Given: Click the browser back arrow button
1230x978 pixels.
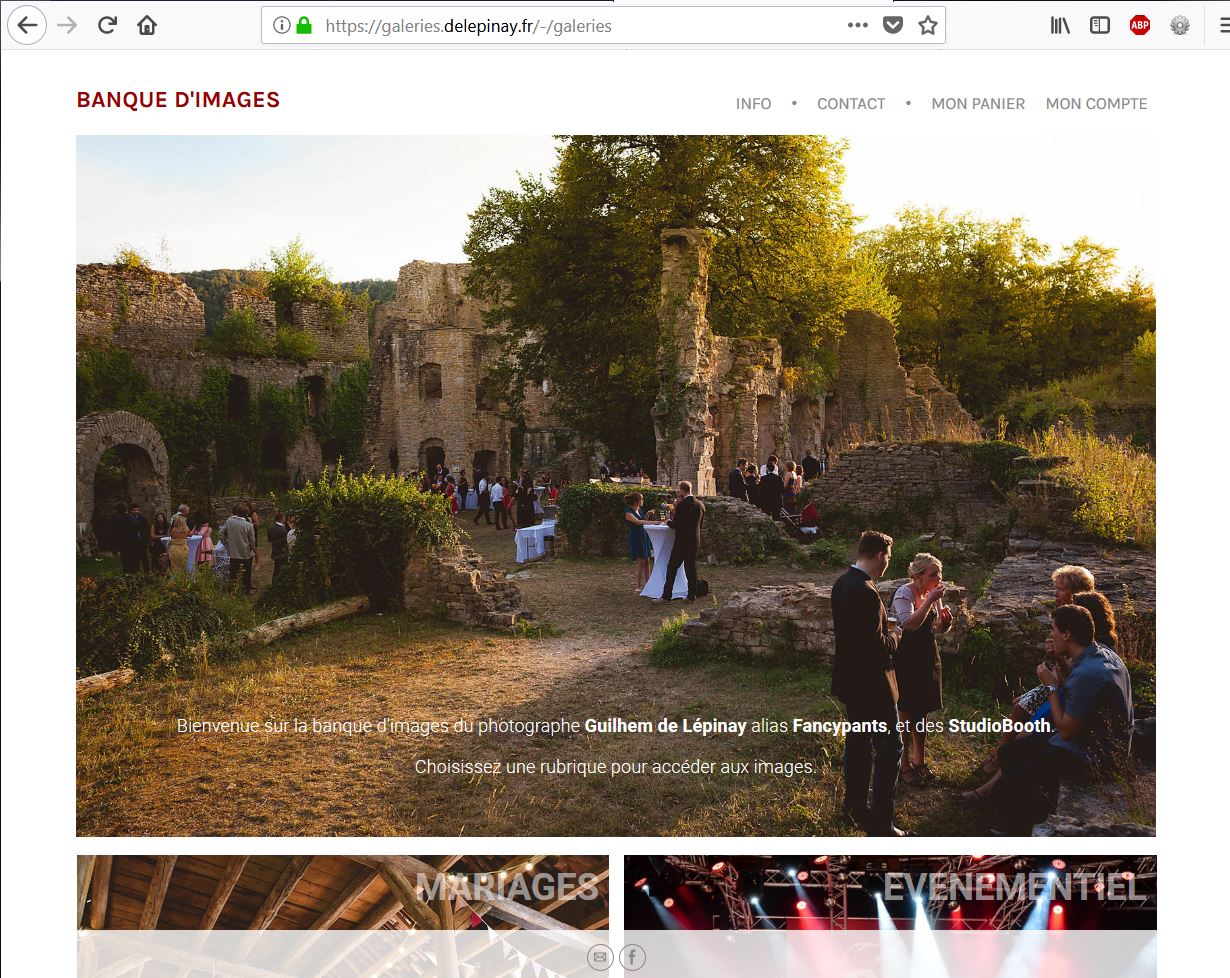Looking at the screenshot, I should coord(27,26).
